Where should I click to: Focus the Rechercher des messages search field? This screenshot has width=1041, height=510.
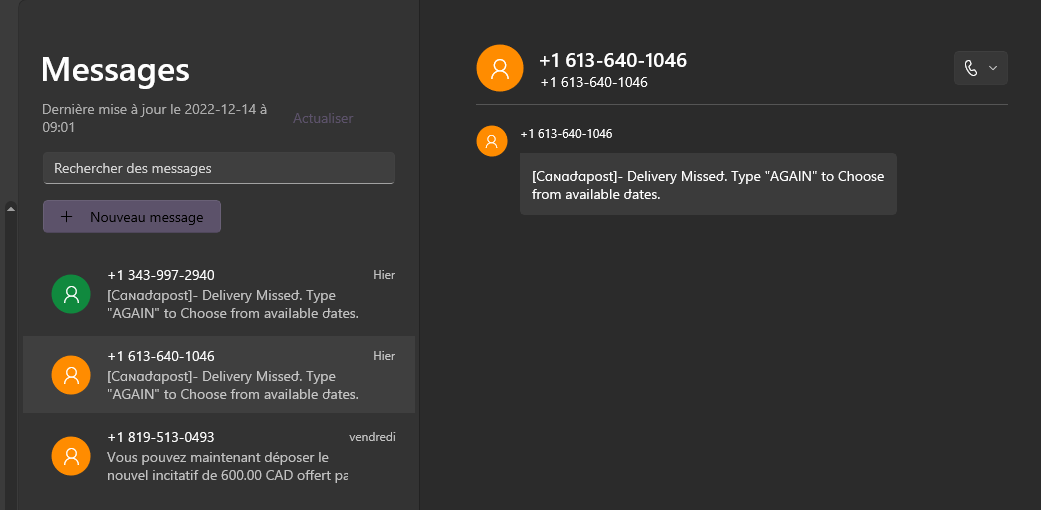pos(218,168)
